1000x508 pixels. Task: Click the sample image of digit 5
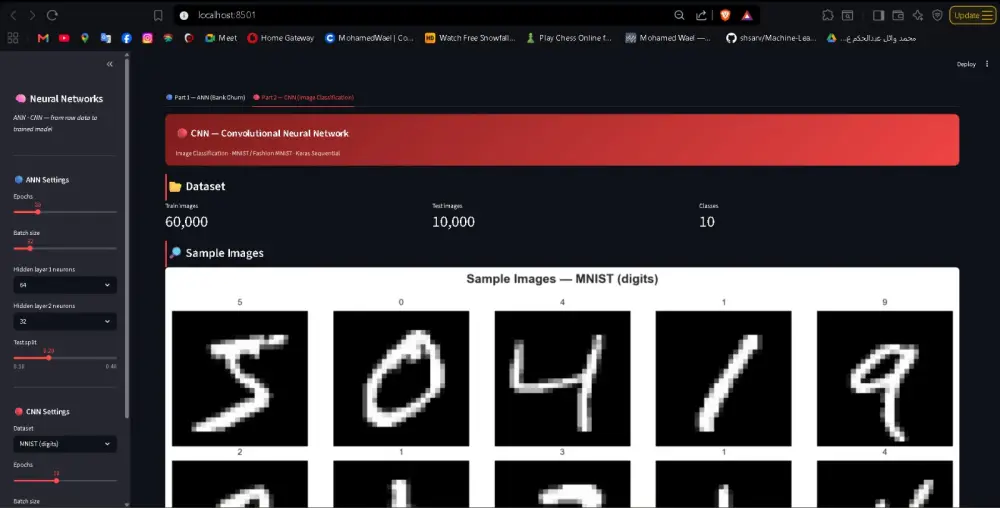(240, 379)
